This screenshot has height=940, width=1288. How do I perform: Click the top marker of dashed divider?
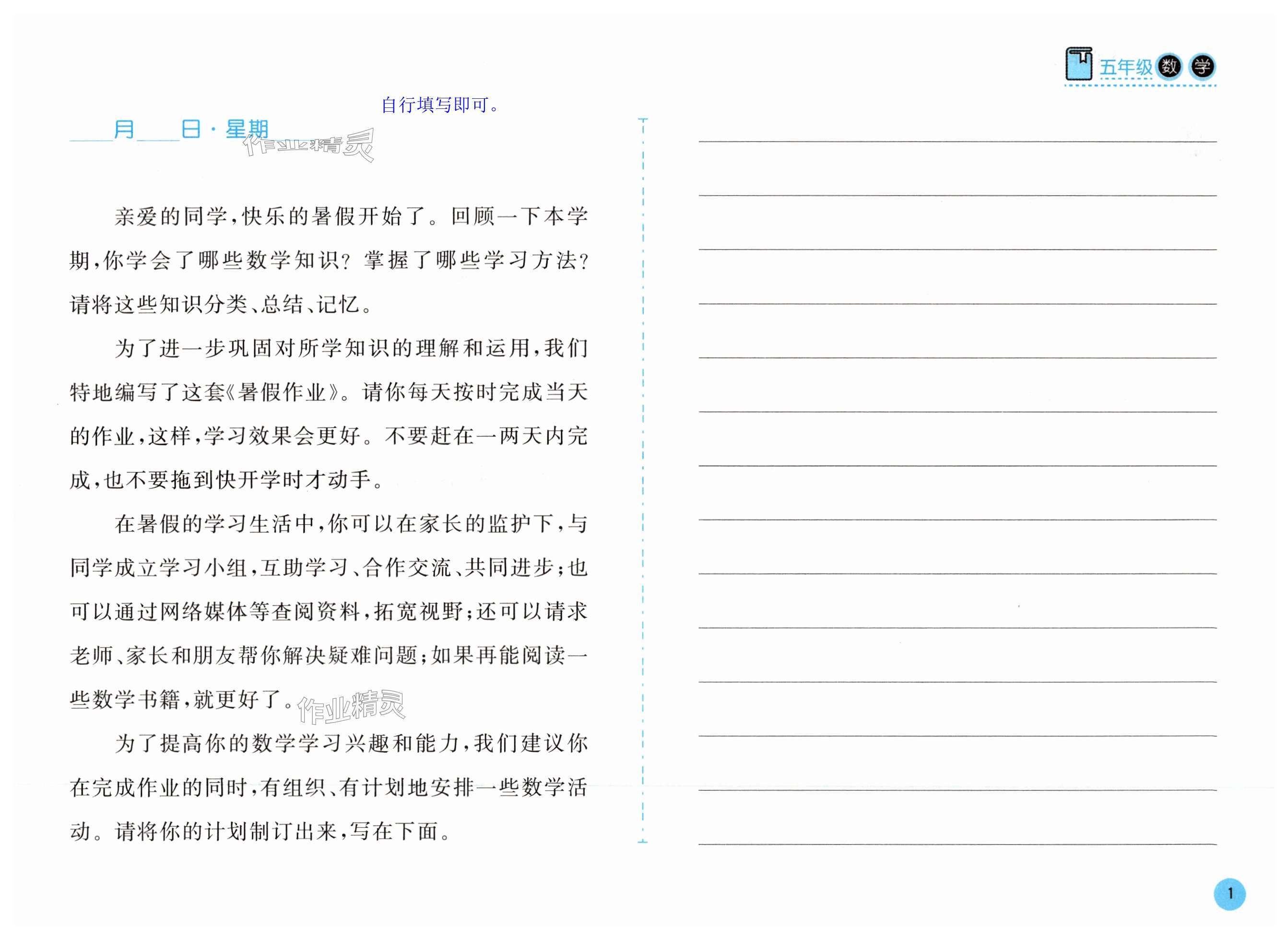(x=643, y=119)
